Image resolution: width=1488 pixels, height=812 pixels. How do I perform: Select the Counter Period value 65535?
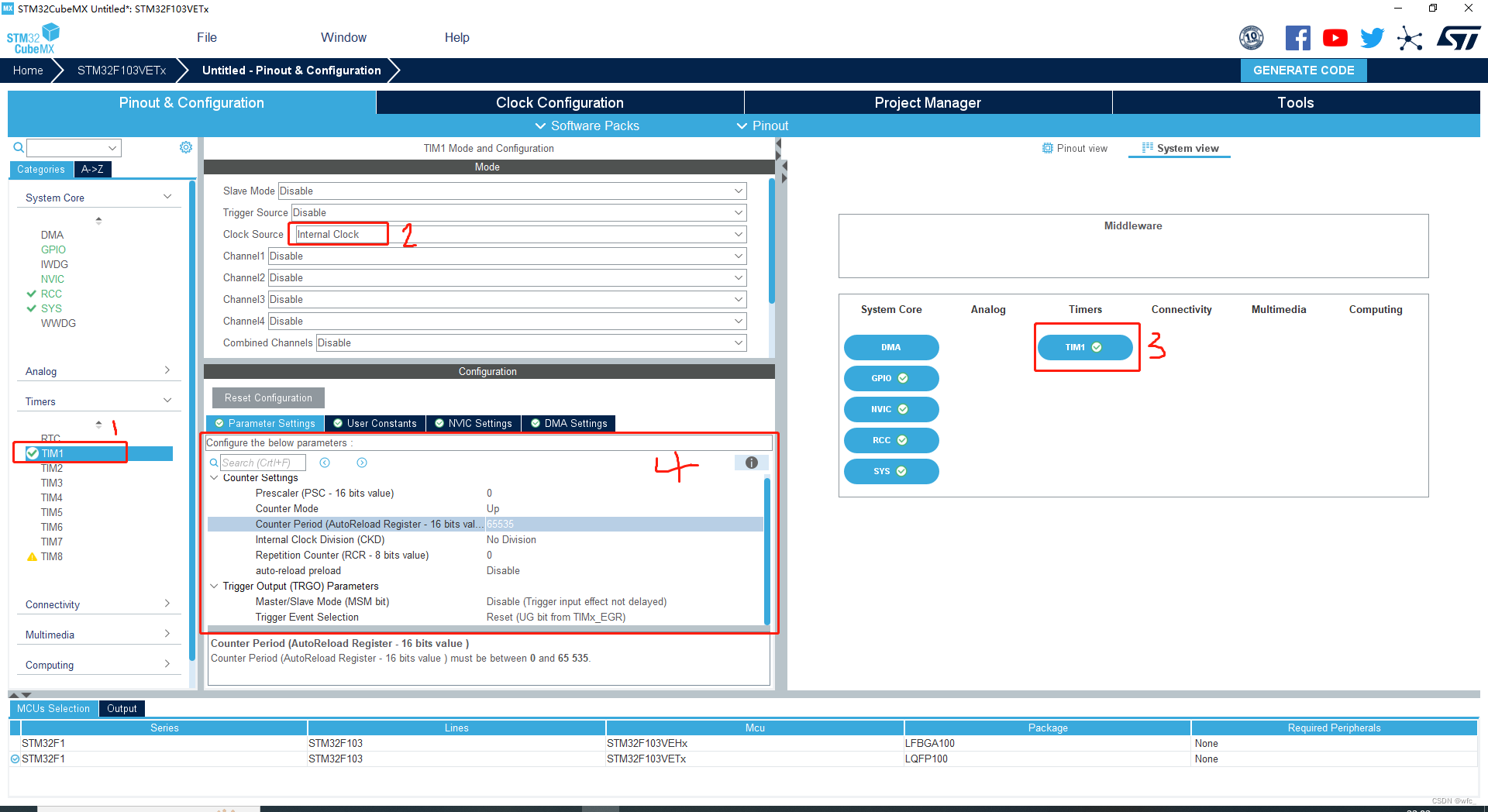[x=500, y=525]
